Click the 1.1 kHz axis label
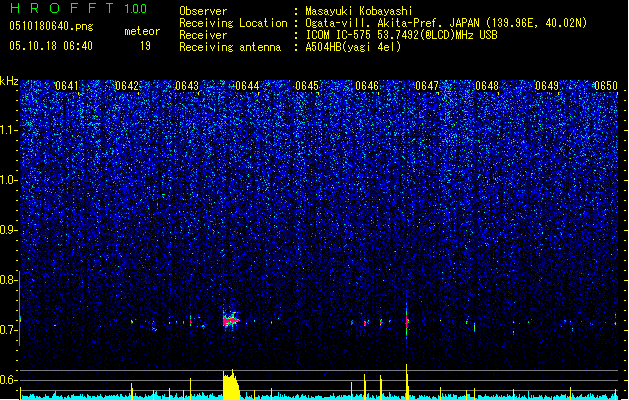 [x=8, y=130]
